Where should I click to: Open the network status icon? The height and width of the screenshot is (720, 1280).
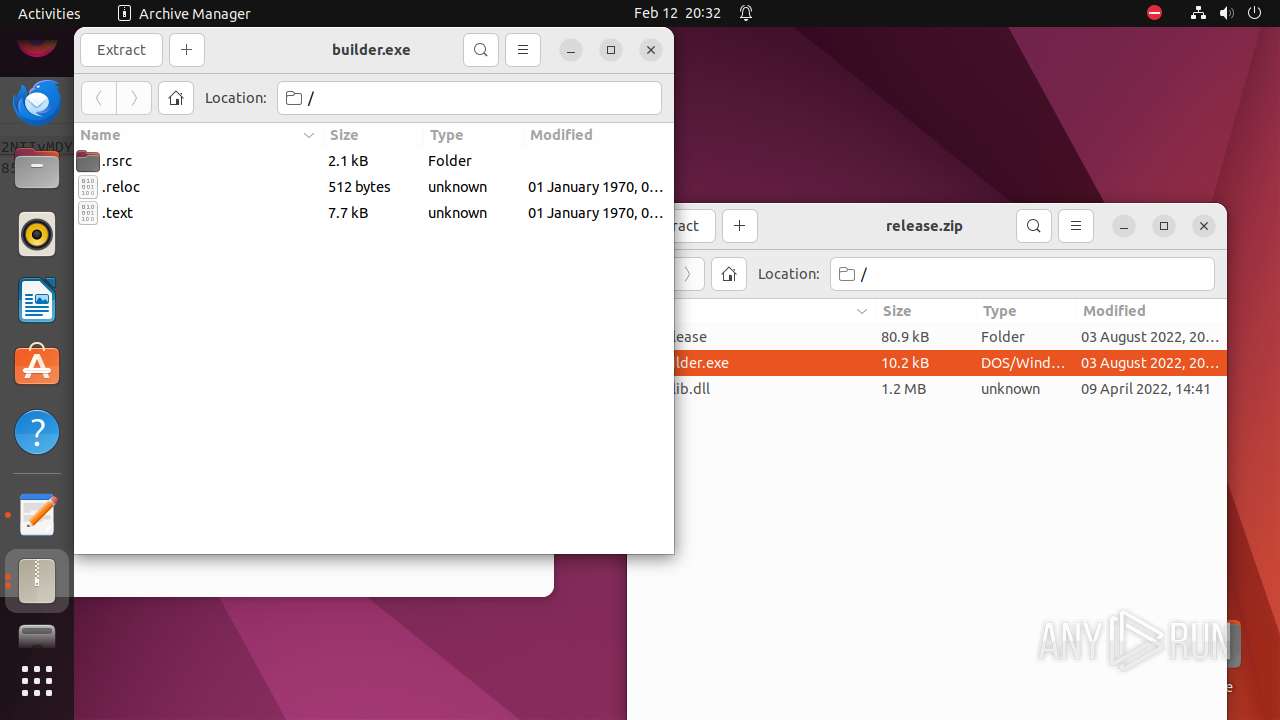[1198, 13]
